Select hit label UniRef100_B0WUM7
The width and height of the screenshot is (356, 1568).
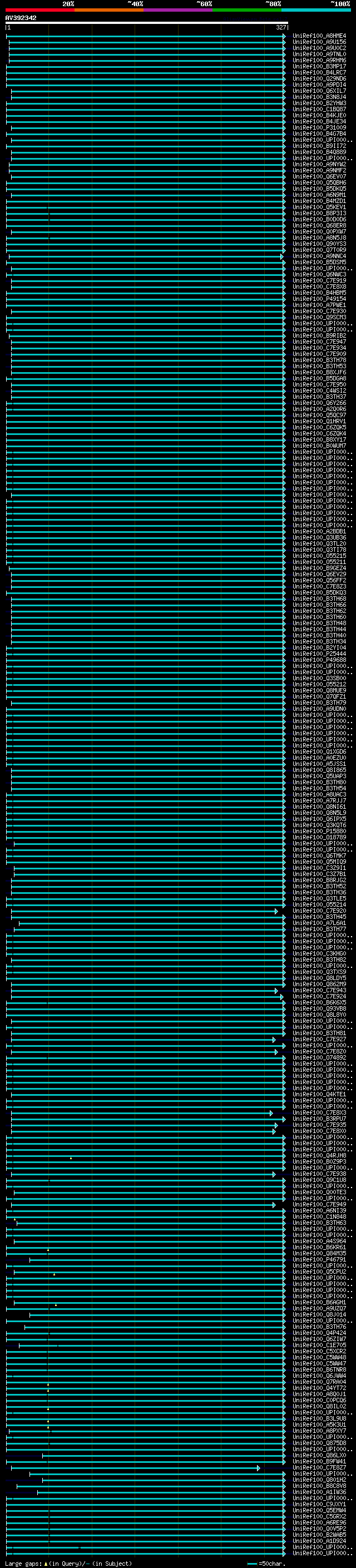point(319,446)
